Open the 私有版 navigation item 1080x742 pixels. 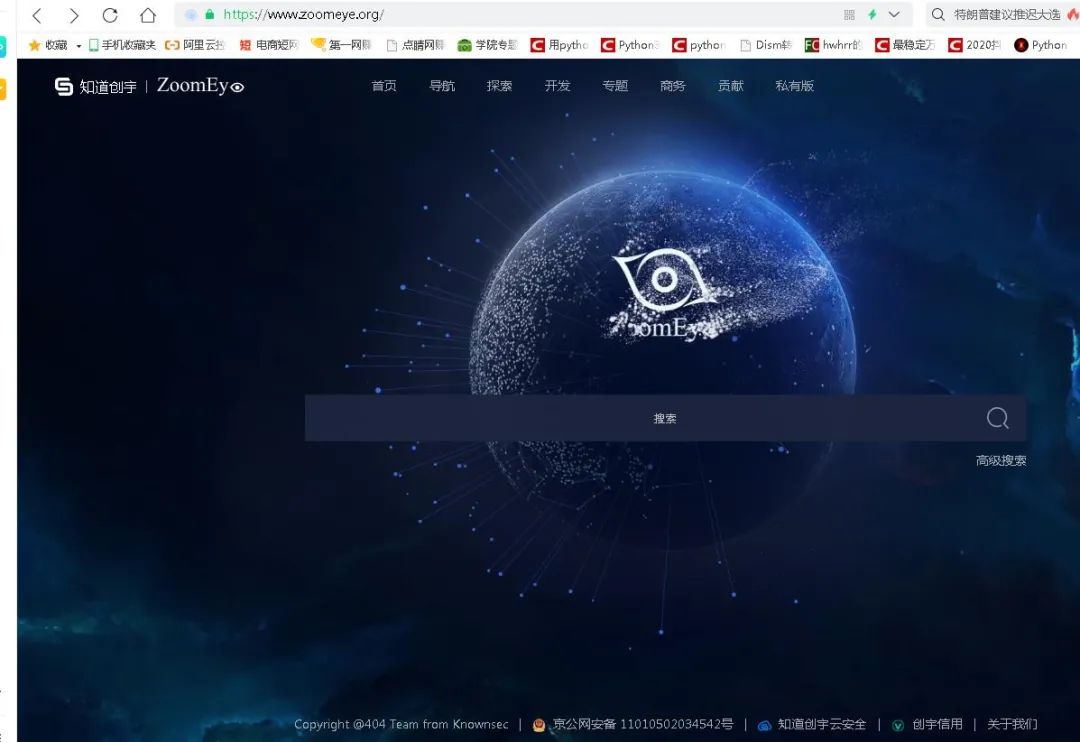[x=794, y=85]
